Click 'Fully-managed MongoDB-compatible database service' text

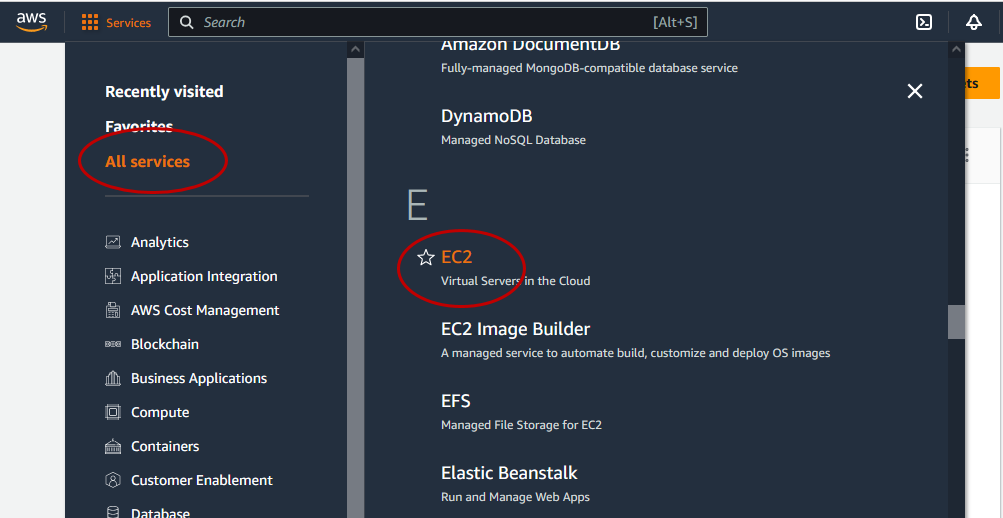click(x=589, y=68)
